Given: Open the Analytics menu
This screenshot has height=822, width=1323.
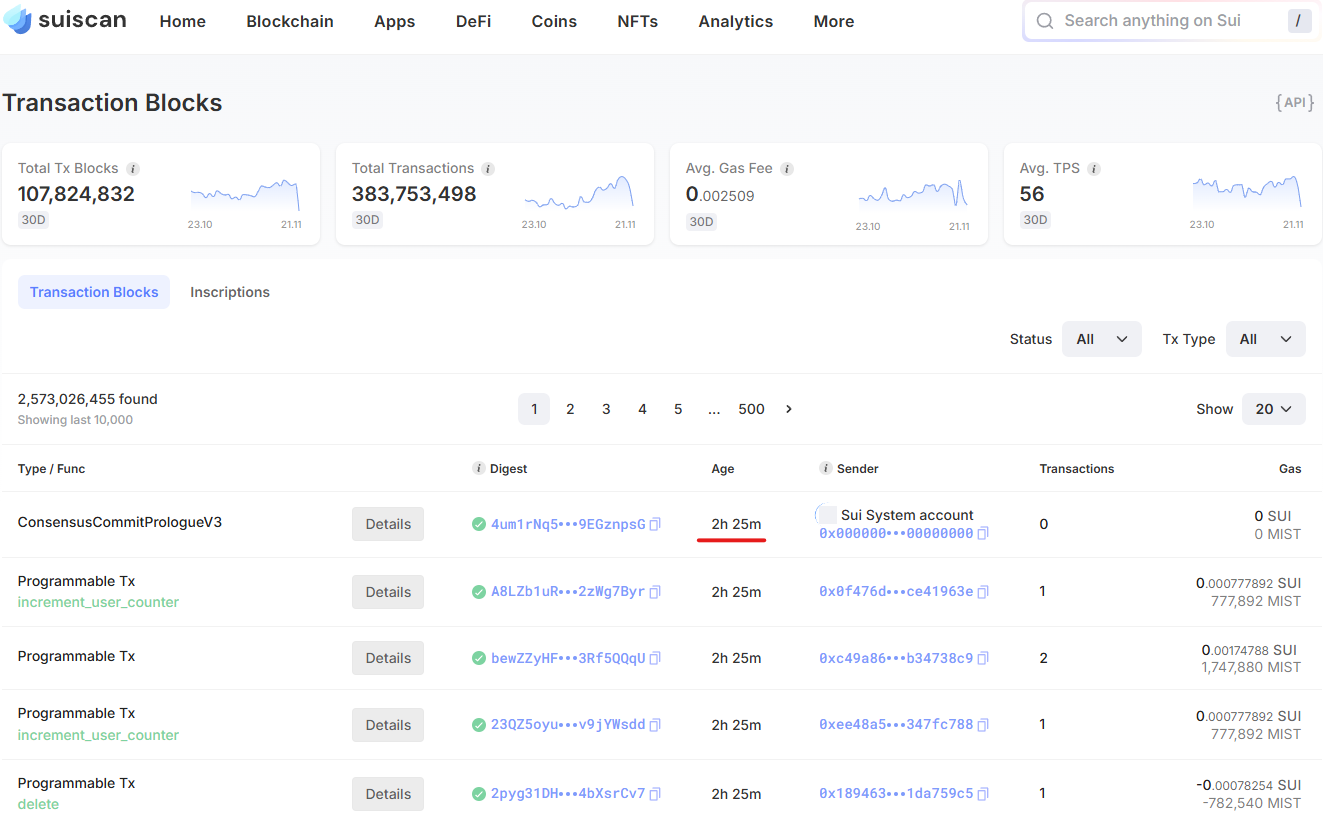Looking at the screenshot, I should (736, 21).
